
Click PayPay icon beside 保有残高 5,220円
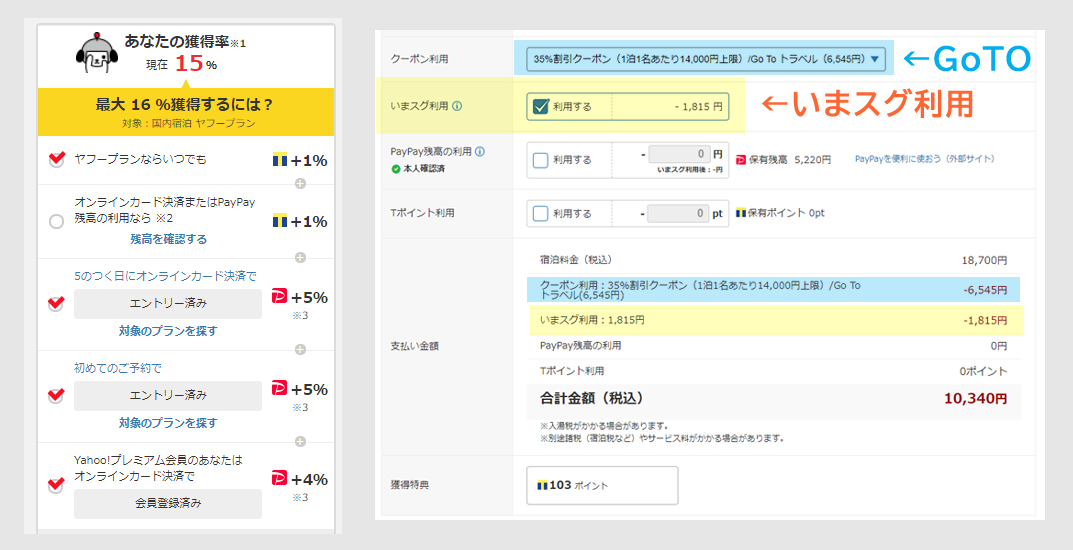740,159
